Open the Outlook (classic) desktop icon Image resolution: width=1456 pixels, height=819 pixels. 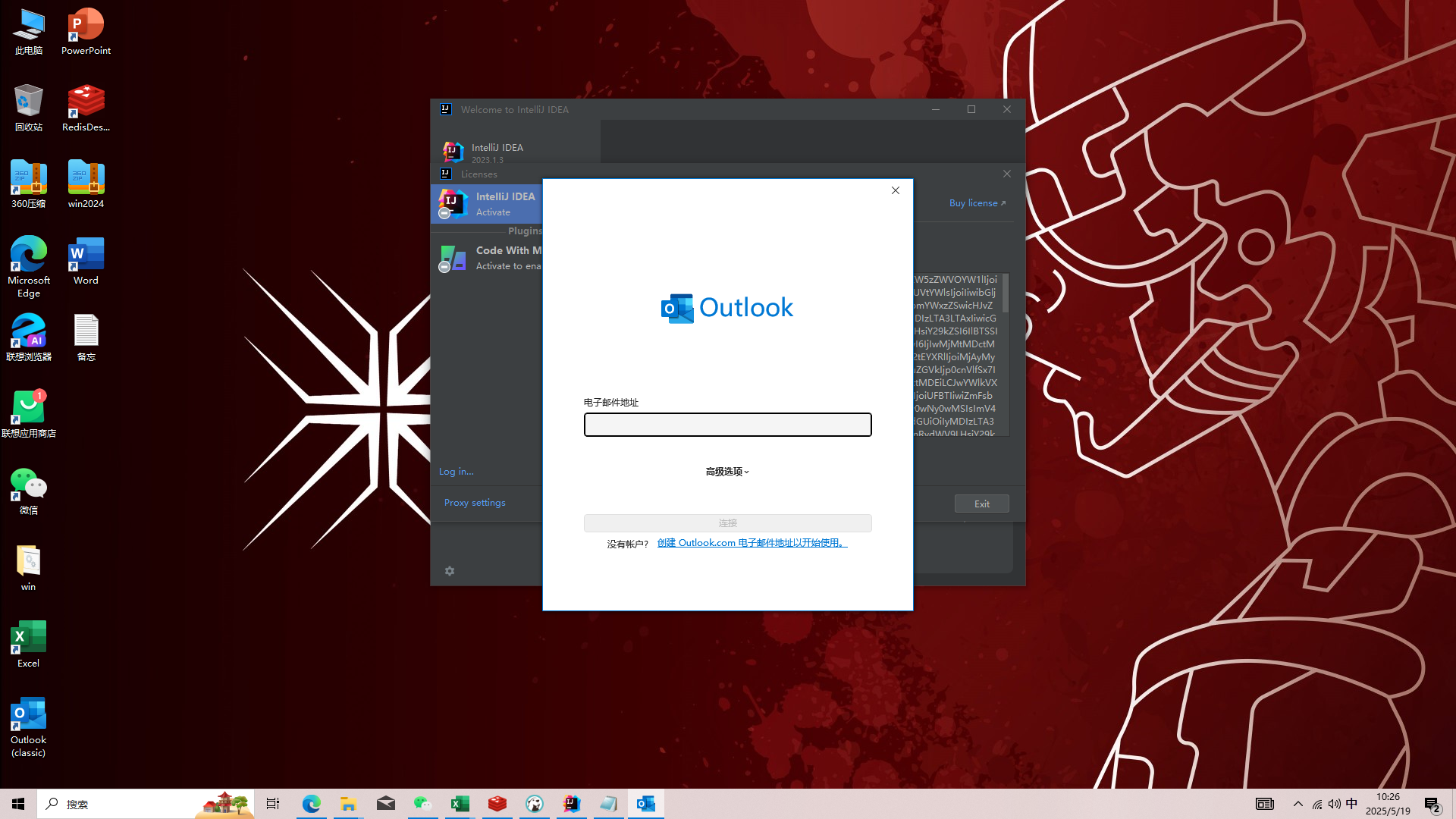click(x=29, y=726)
